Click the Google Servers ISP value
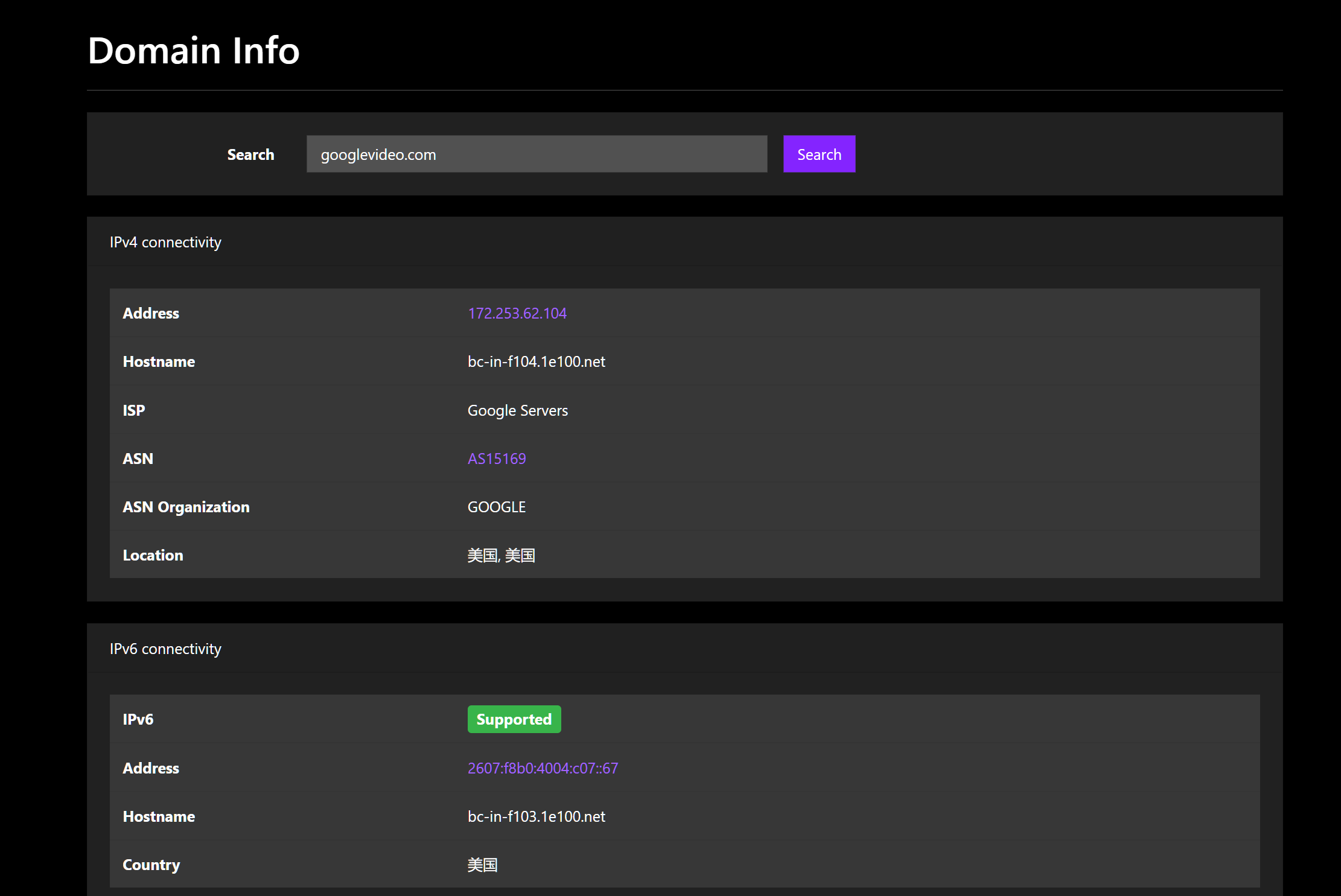This screenshot has height=896, width=1341. tap(517, 410)
